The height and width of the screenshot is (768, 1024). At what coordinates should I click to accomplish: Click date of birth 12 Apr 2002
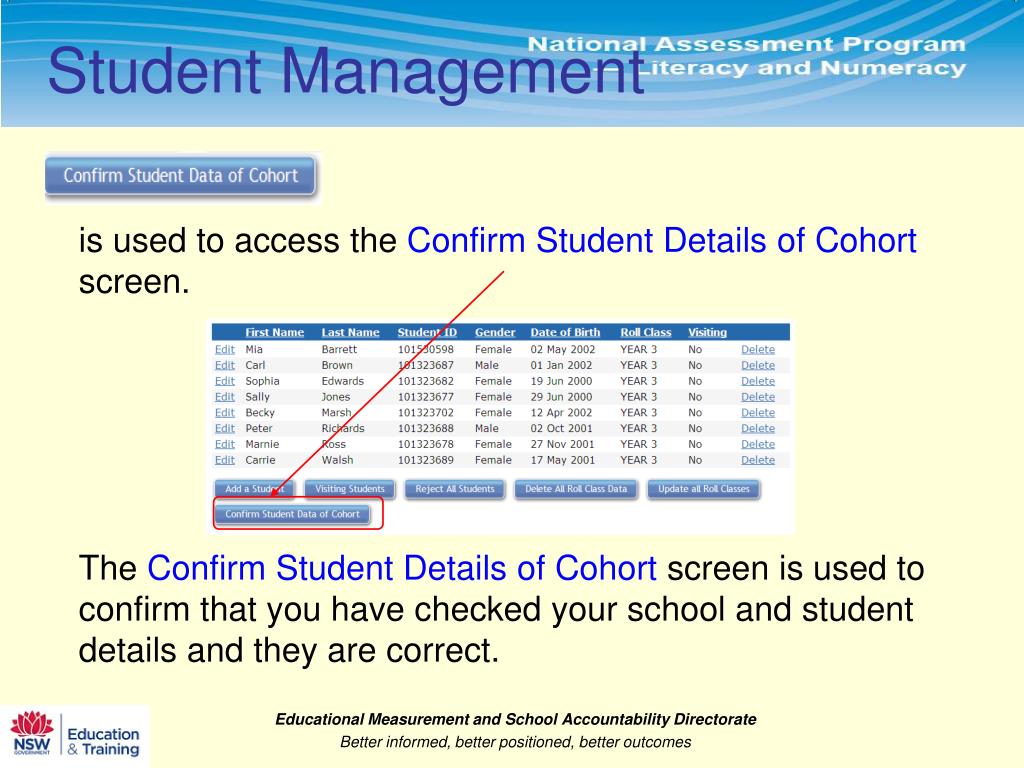pyautogui.click(x=562, y=413)
